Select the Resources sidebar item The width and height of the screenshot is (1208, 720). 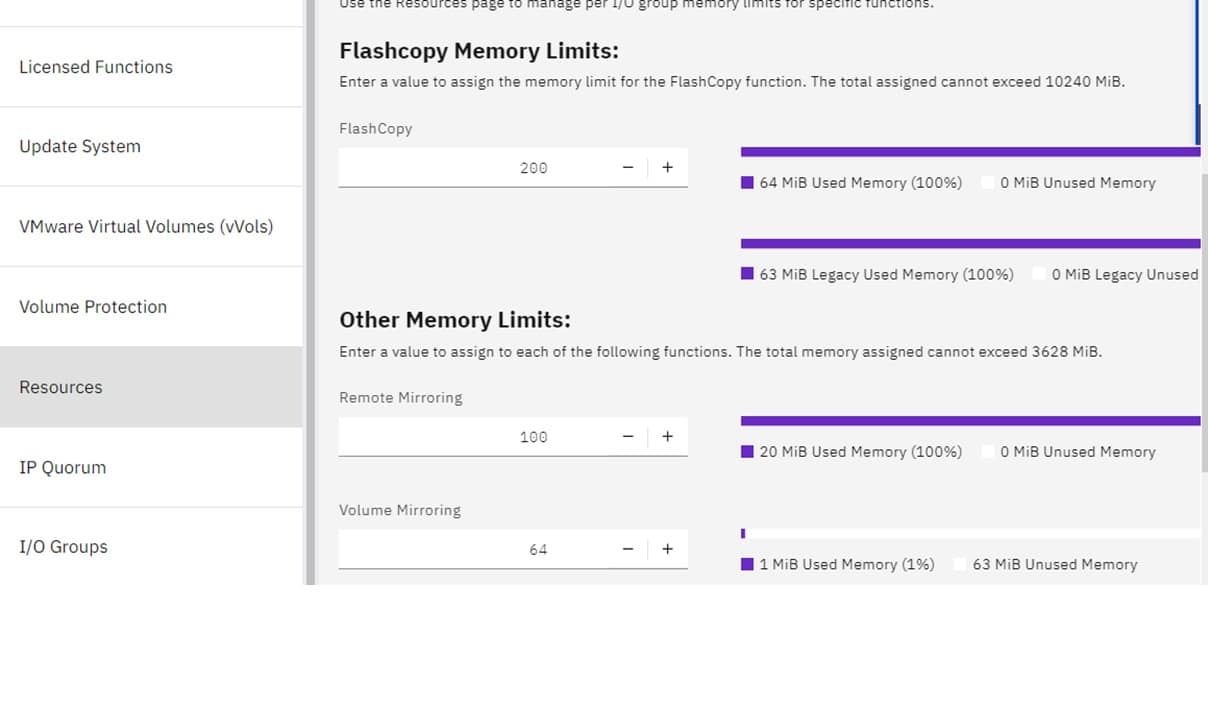click(151, 387)
